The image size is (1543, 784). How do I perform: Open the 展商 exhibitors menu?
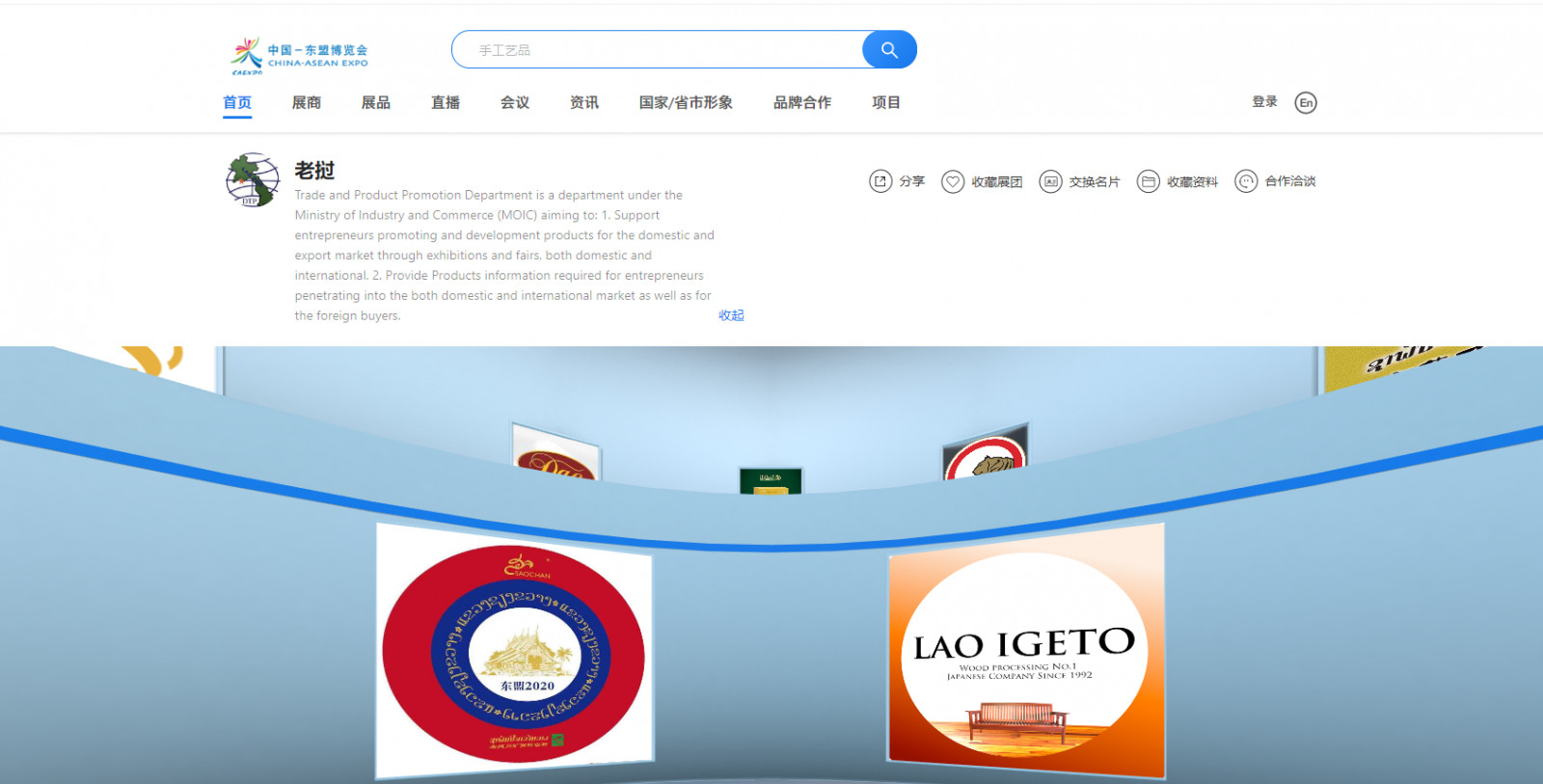point(307,102)
